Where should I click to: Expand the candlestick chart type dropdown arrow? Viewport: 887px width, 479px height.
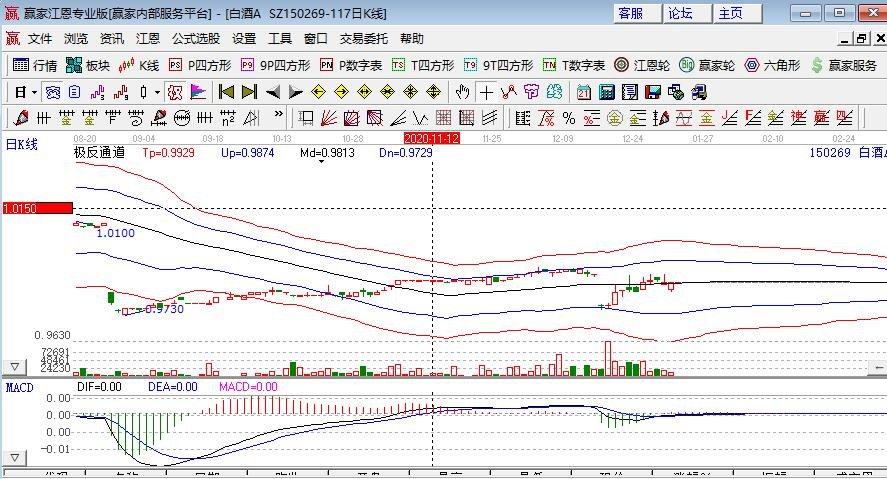[157, 92]
